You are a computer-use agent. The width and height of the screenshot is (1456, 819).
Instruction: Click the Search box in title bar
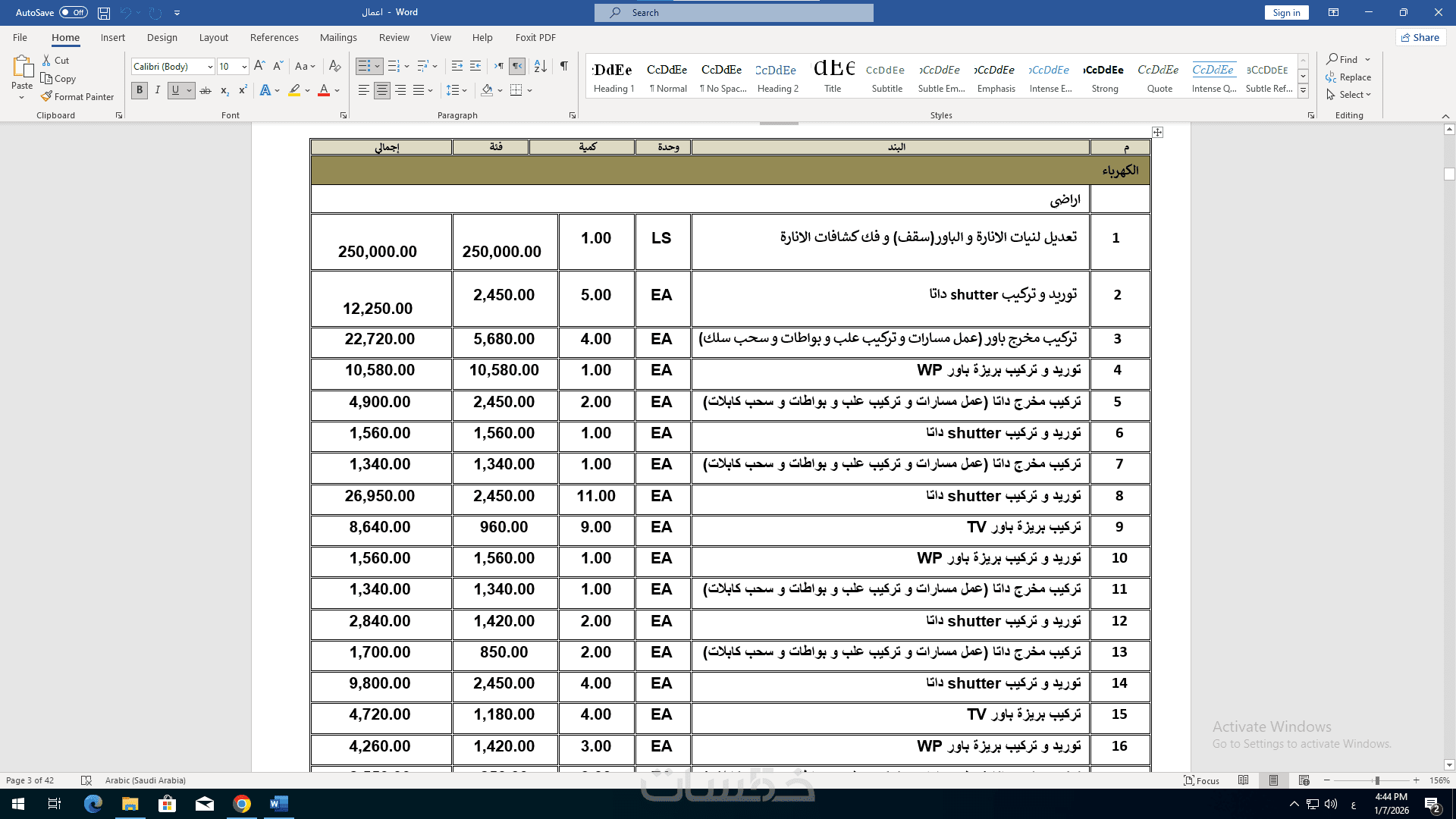734,13
